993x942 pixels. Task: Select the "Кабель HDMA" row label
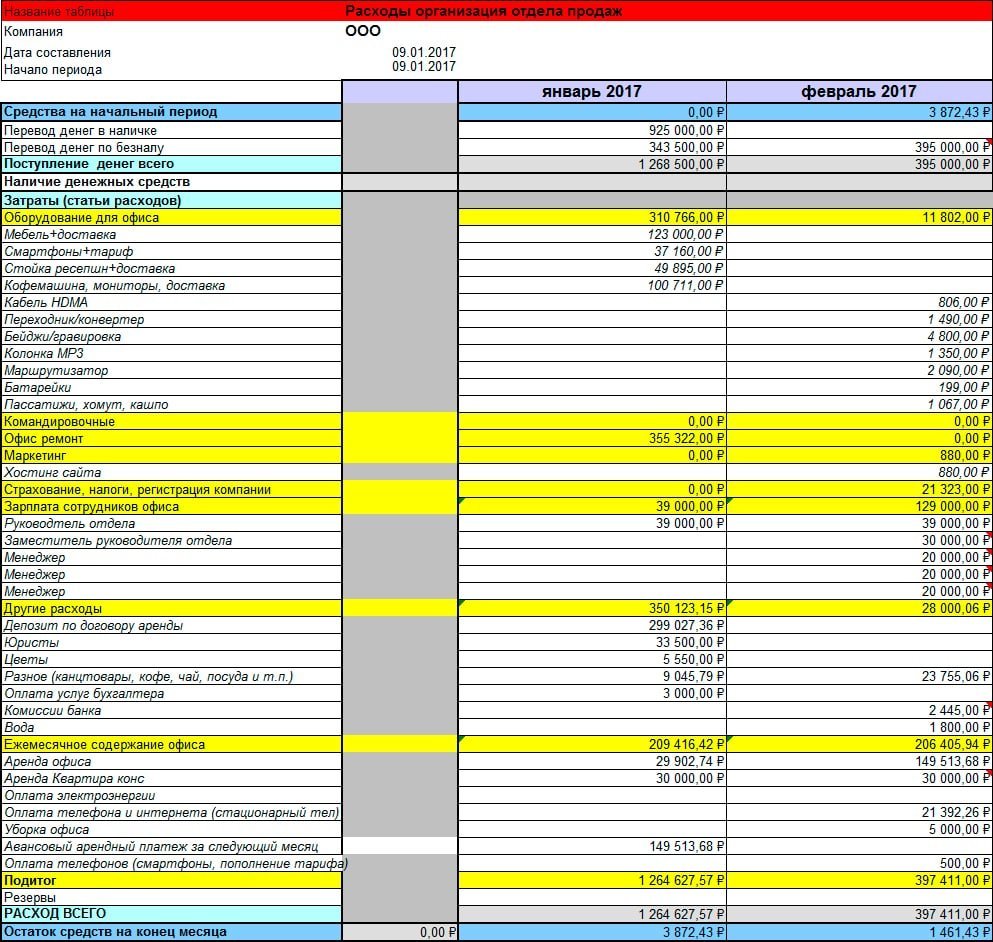click(x=46, y=302)
